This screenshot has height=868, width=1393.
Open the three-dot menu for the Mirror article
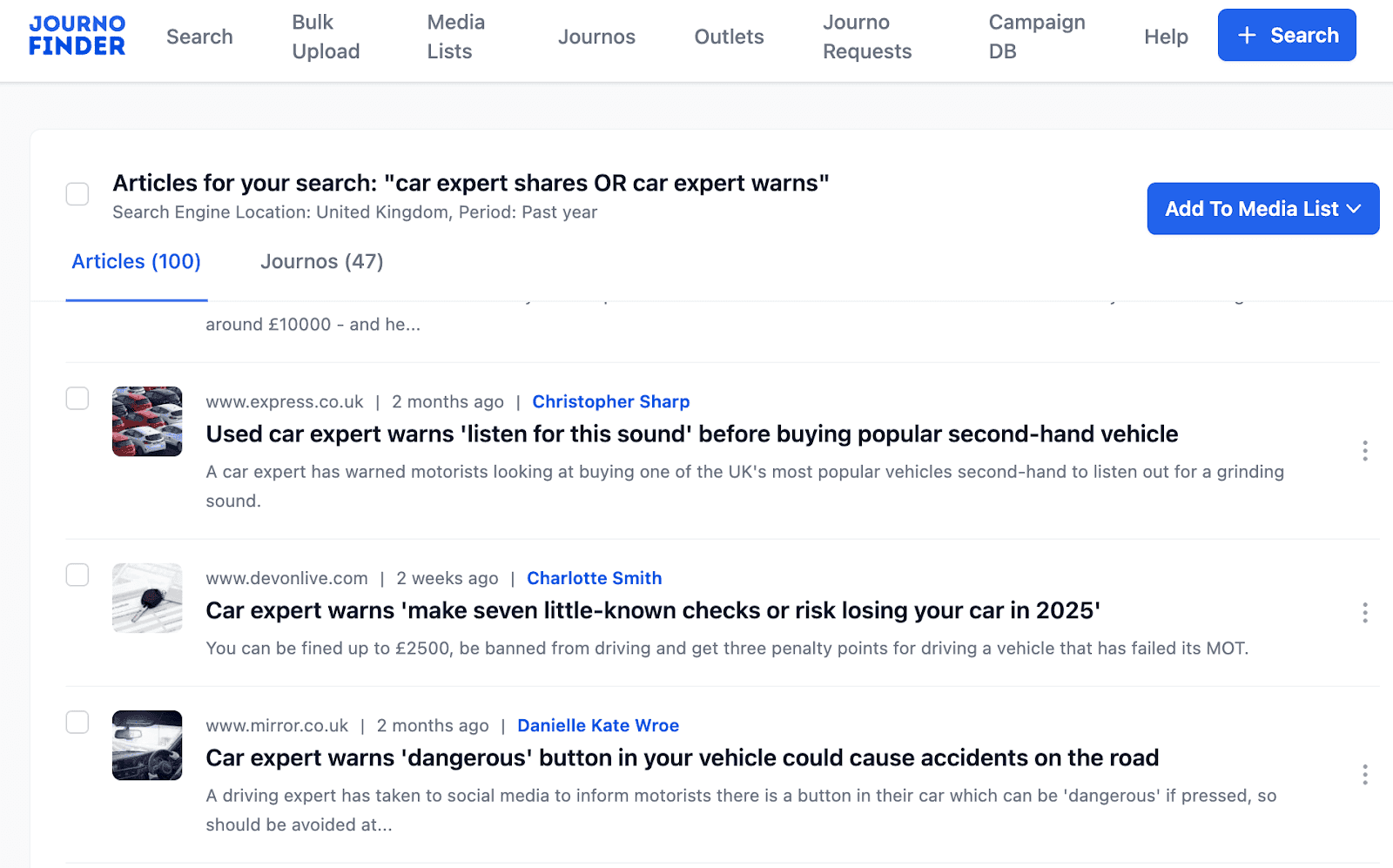coord(1363,773)
